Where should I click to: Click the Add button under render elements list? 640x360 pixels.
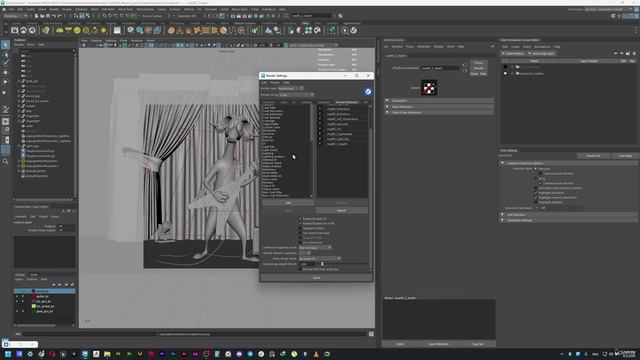pyautogui.click(x=289, y=203)
